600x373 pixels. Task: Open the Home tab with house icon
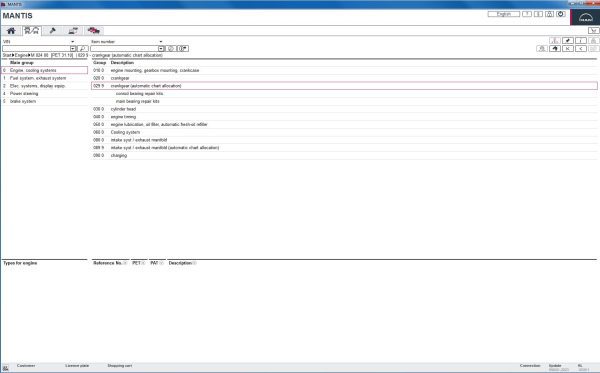click(11, 31)
